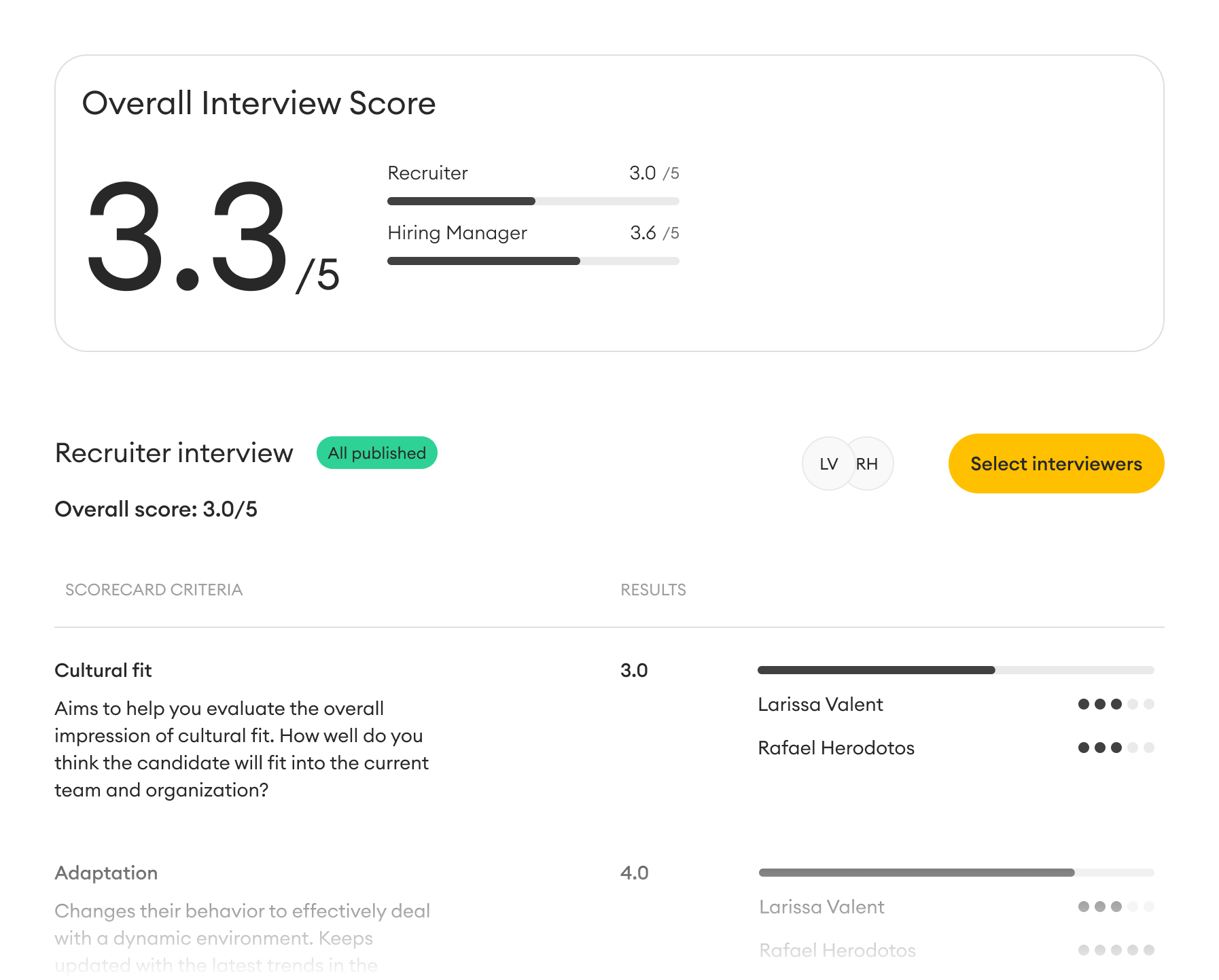Click the RESULTS column header
1219x980 pixels.
click(653, 589)
